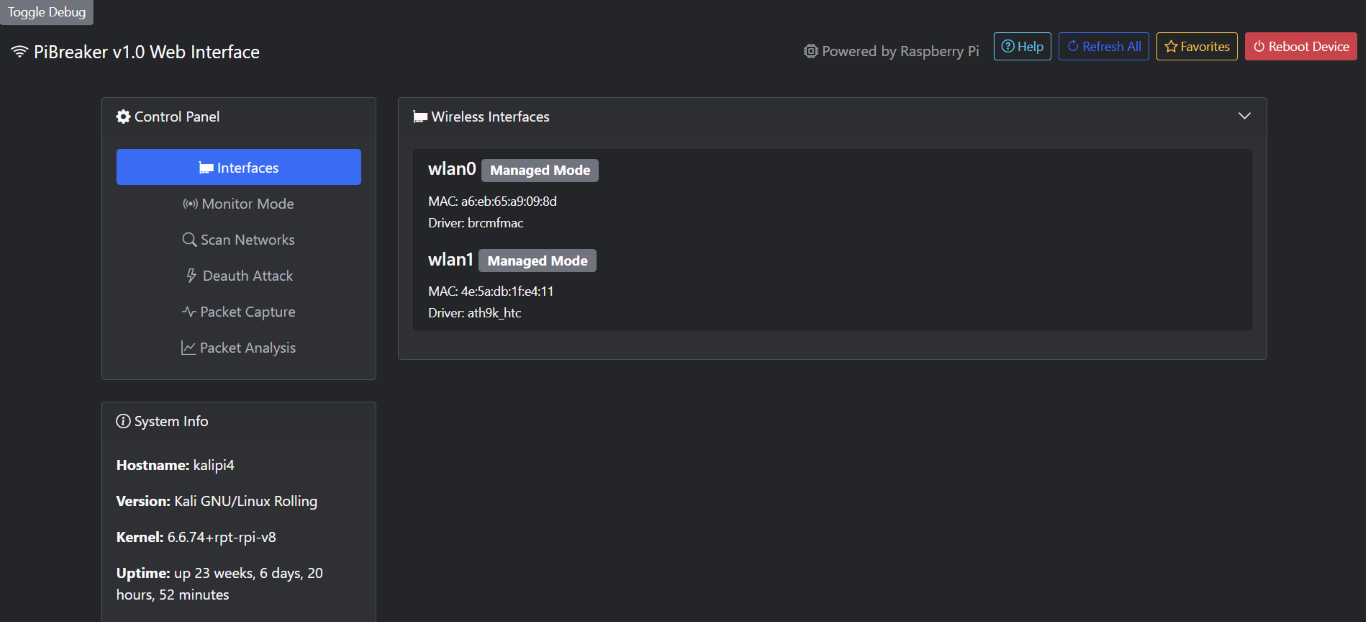The height and width of the screenshot is (622, 1366).
Task: Open the Help button
Action: click(x=1022, y=46)
